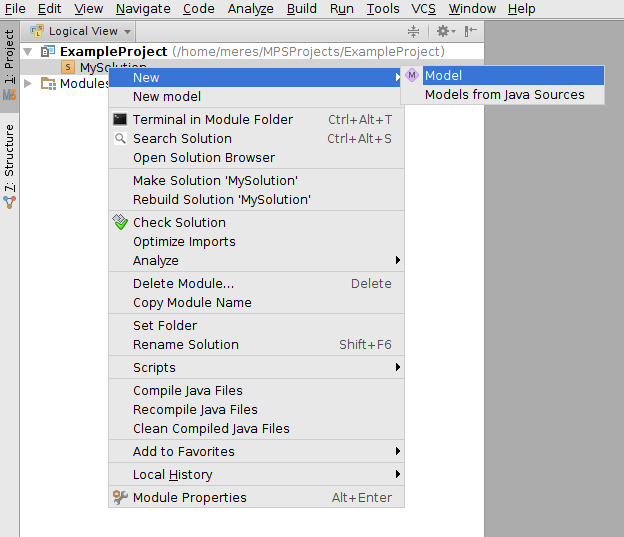Open the File menu
Screen dimensions: 624x537
[15, 8]
